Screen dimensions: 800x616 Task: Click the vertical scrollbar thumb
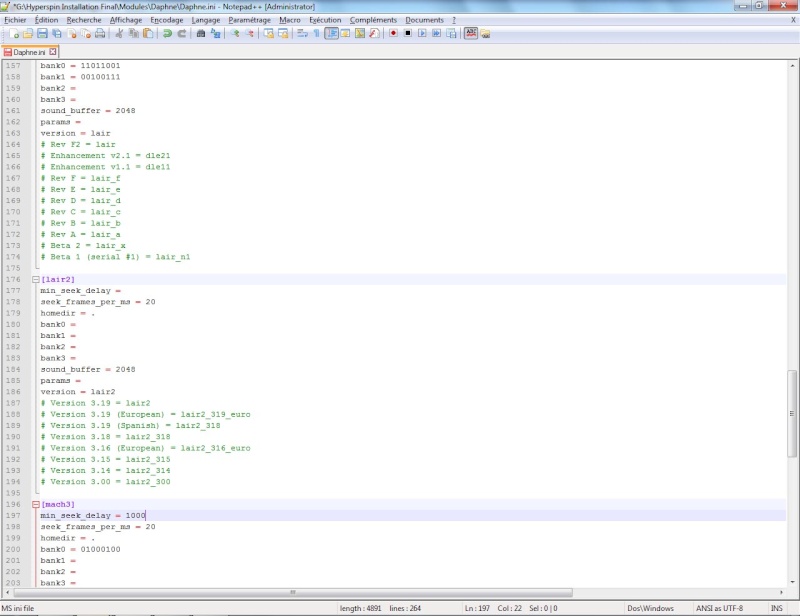792,413
